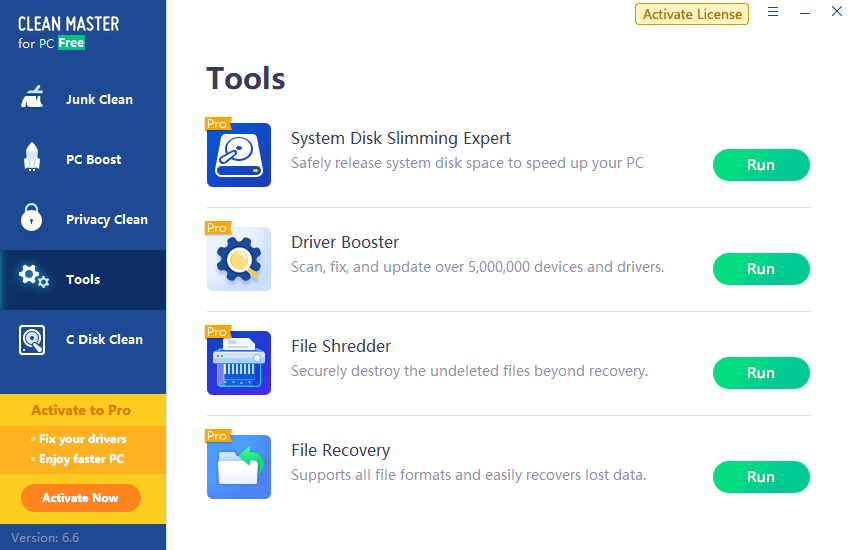
Task: Click the 'Fix your drivers' promo text
Action: 83,439
